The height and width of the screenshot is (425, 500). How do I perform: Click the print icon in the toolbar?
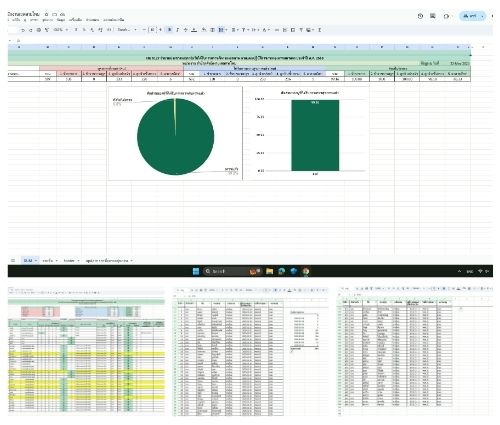click(x=39, y=30)
